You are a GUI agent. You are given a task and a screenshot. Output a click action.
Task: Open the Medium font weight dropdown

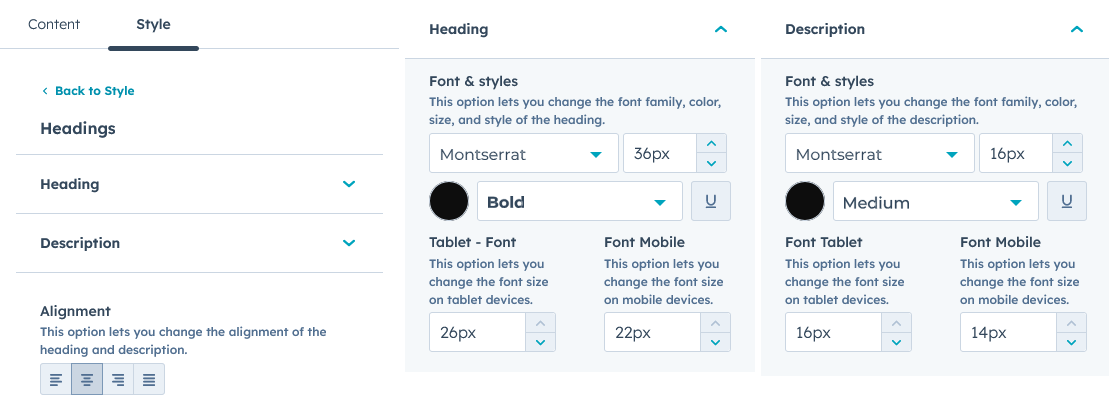[x=936, y=202]
